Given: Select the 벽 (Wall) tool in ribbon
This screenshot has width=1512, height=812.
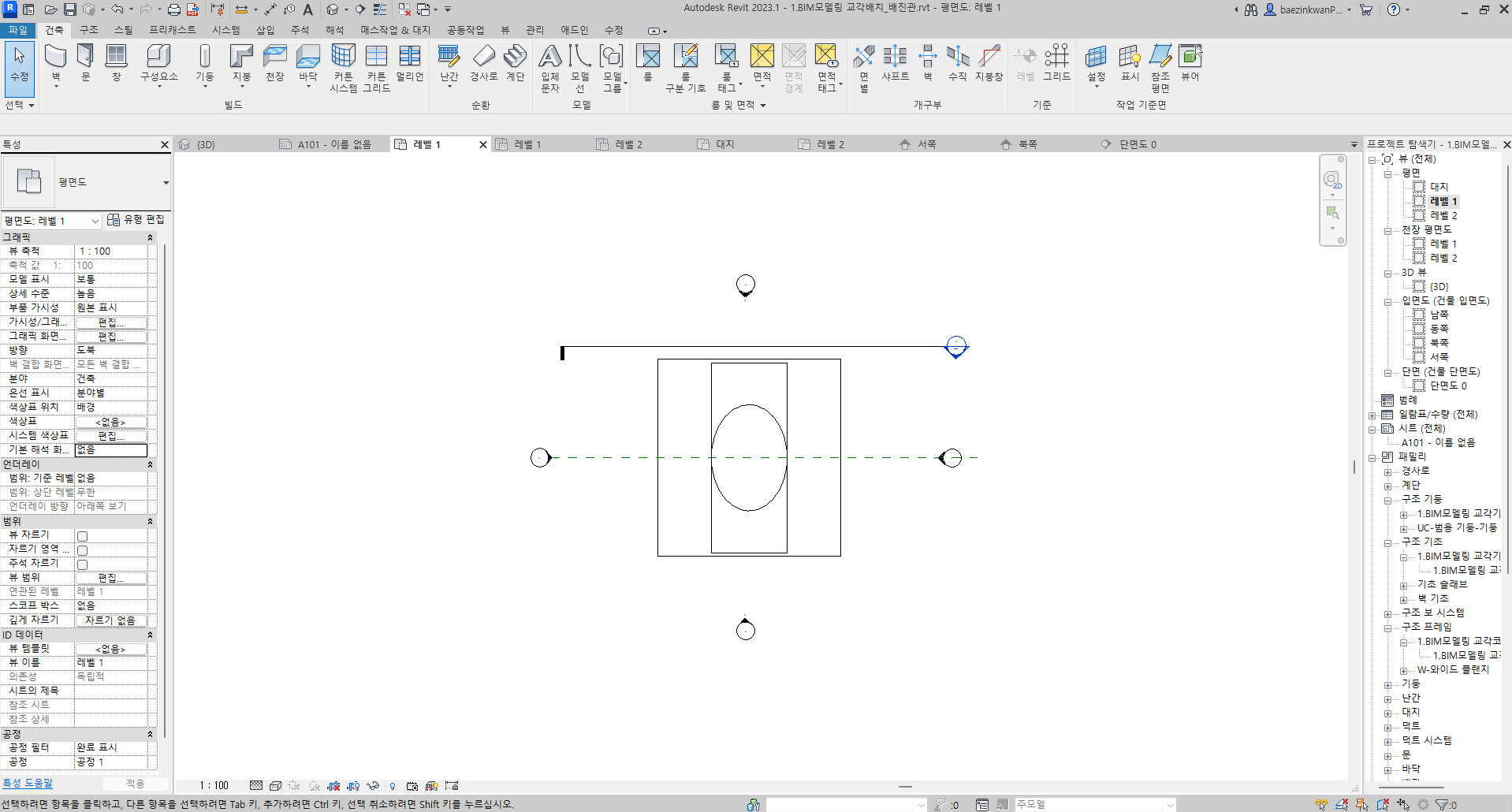Looking at the screenshot, I should click(x=55, y=62).
